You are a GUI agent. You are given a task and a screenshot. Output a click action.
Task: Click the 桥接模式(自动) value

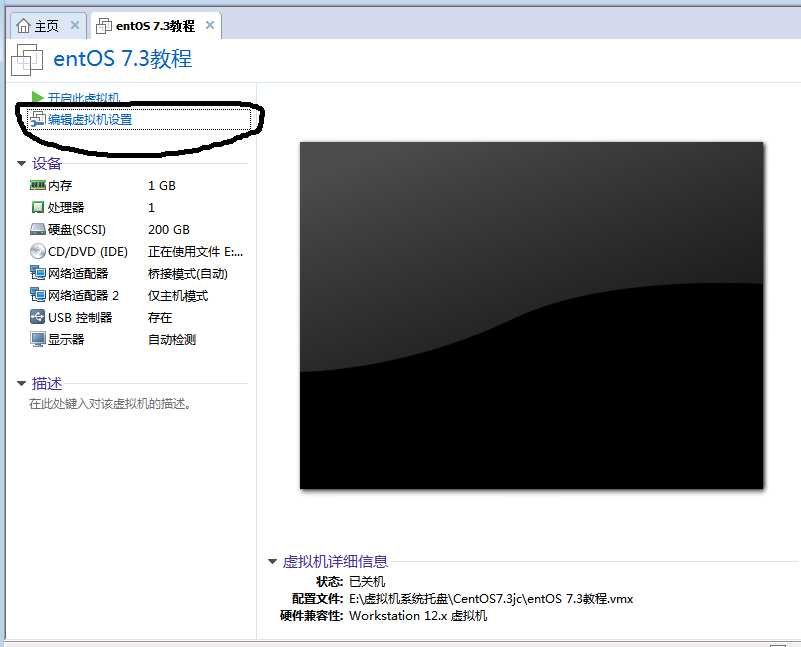coord(188,274)
